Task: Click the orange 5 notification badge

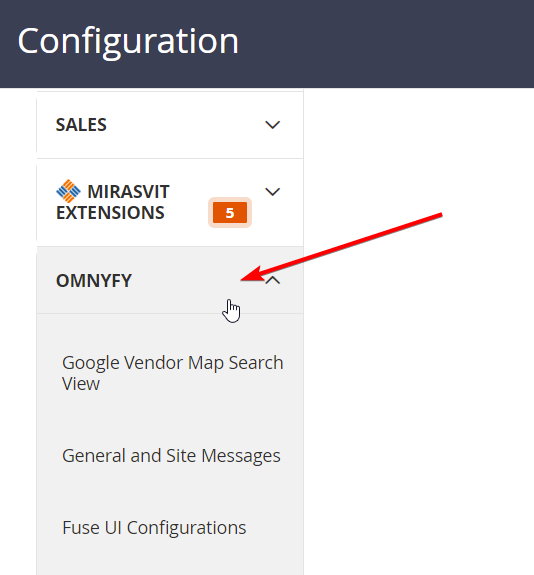Action: coord(230,213)
